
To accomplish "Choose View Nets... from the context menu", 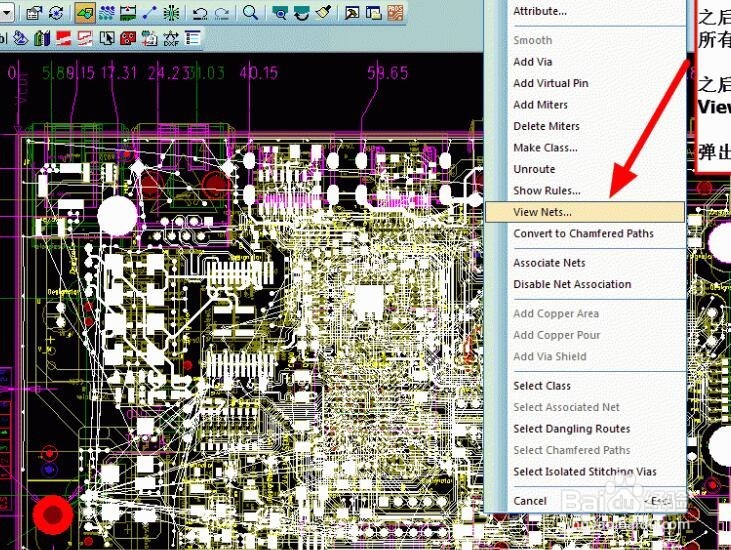I will coord(543,212).
